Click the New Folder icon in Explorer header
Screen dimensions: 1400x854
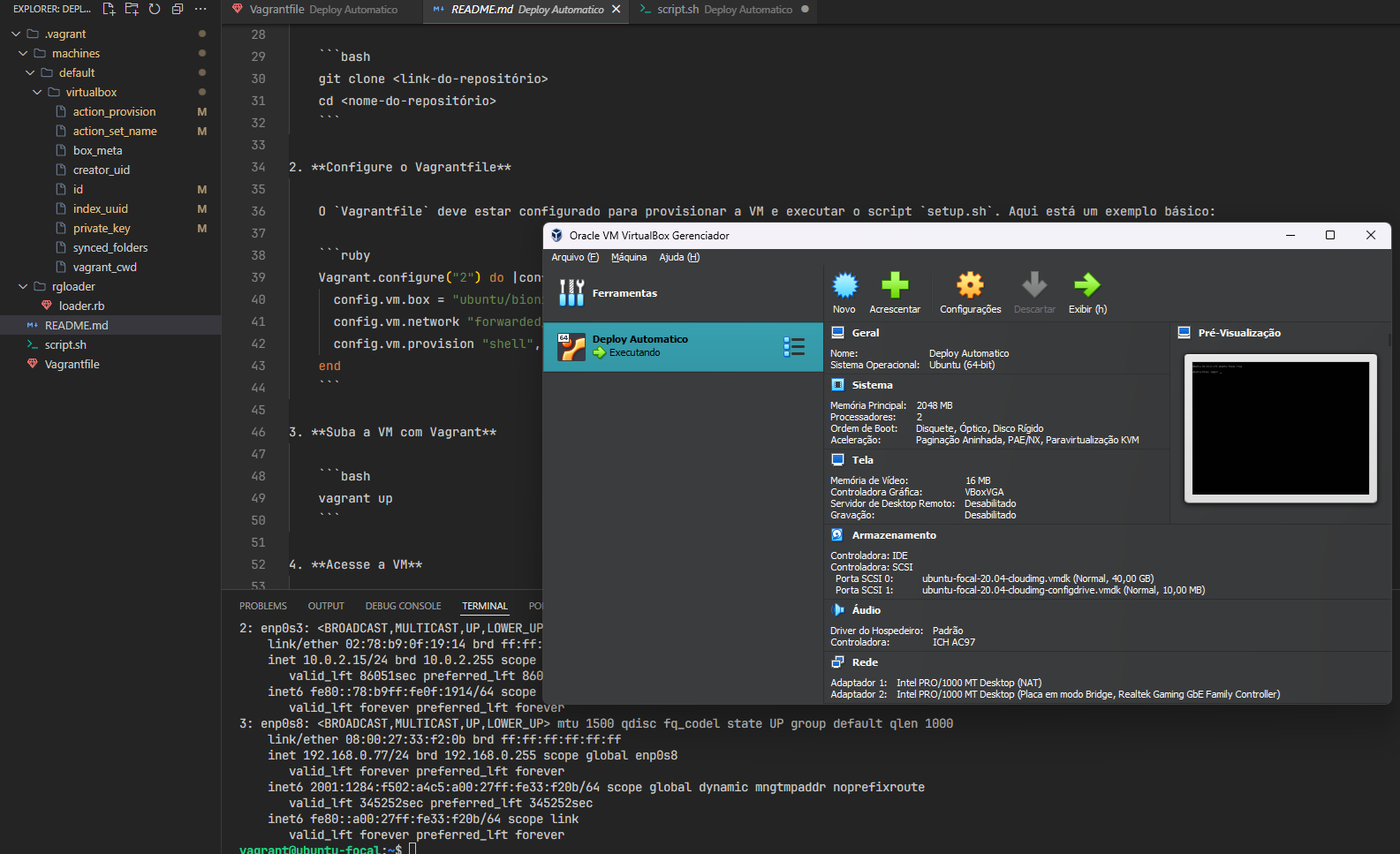tap(132, 9)
